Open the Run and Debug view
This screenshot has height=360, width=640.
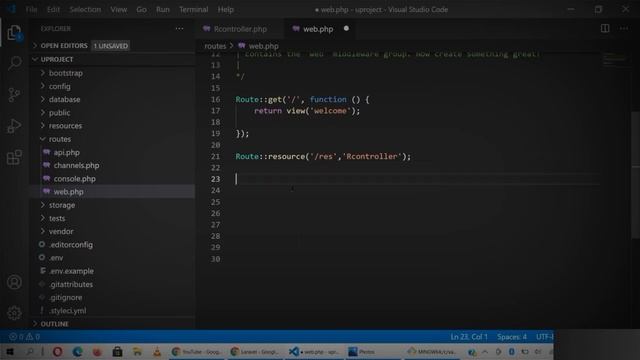[14, 126]
